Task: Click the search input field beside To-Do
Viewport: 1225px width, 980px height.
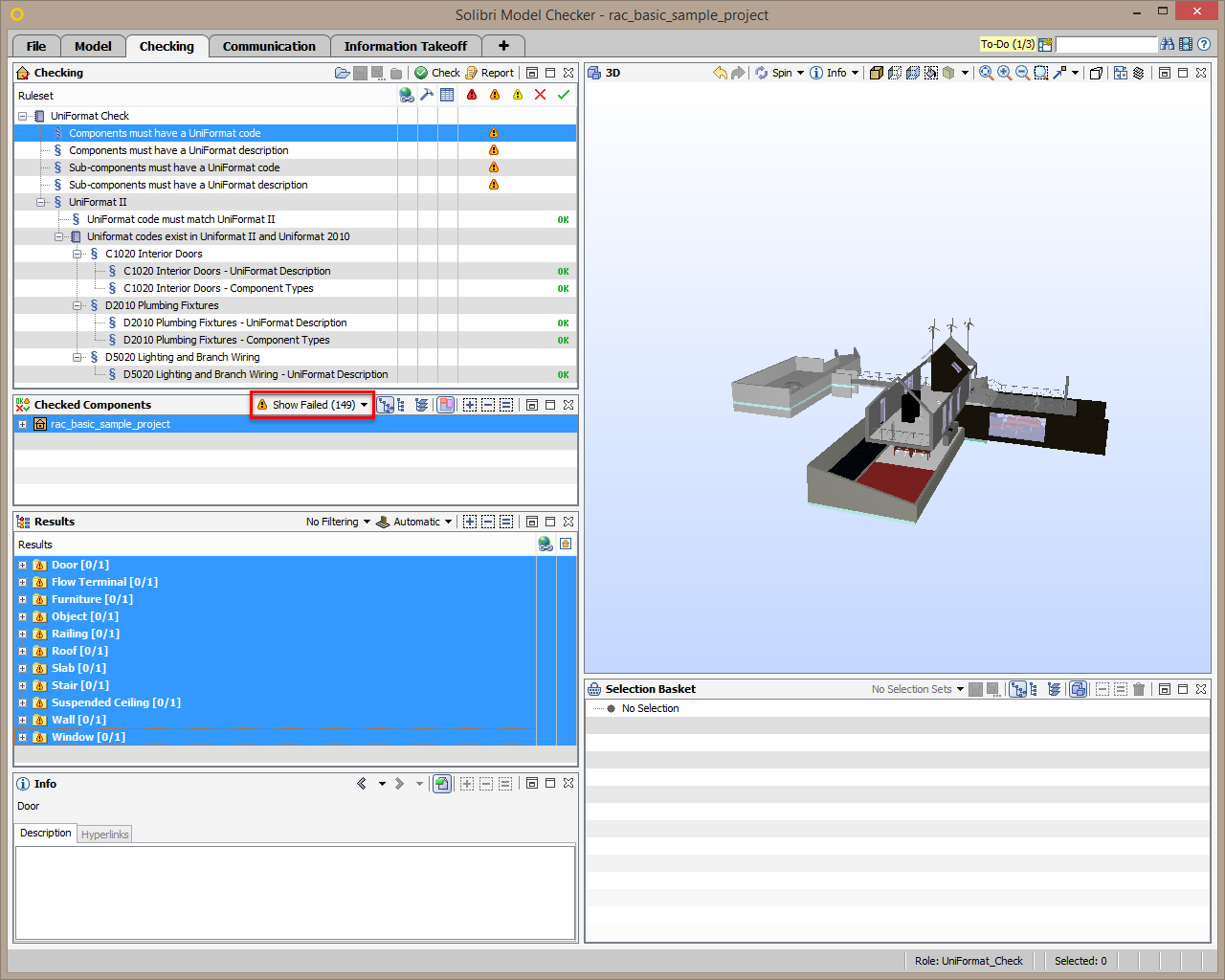Action: pyautogui.click(x=1105, y=44)
